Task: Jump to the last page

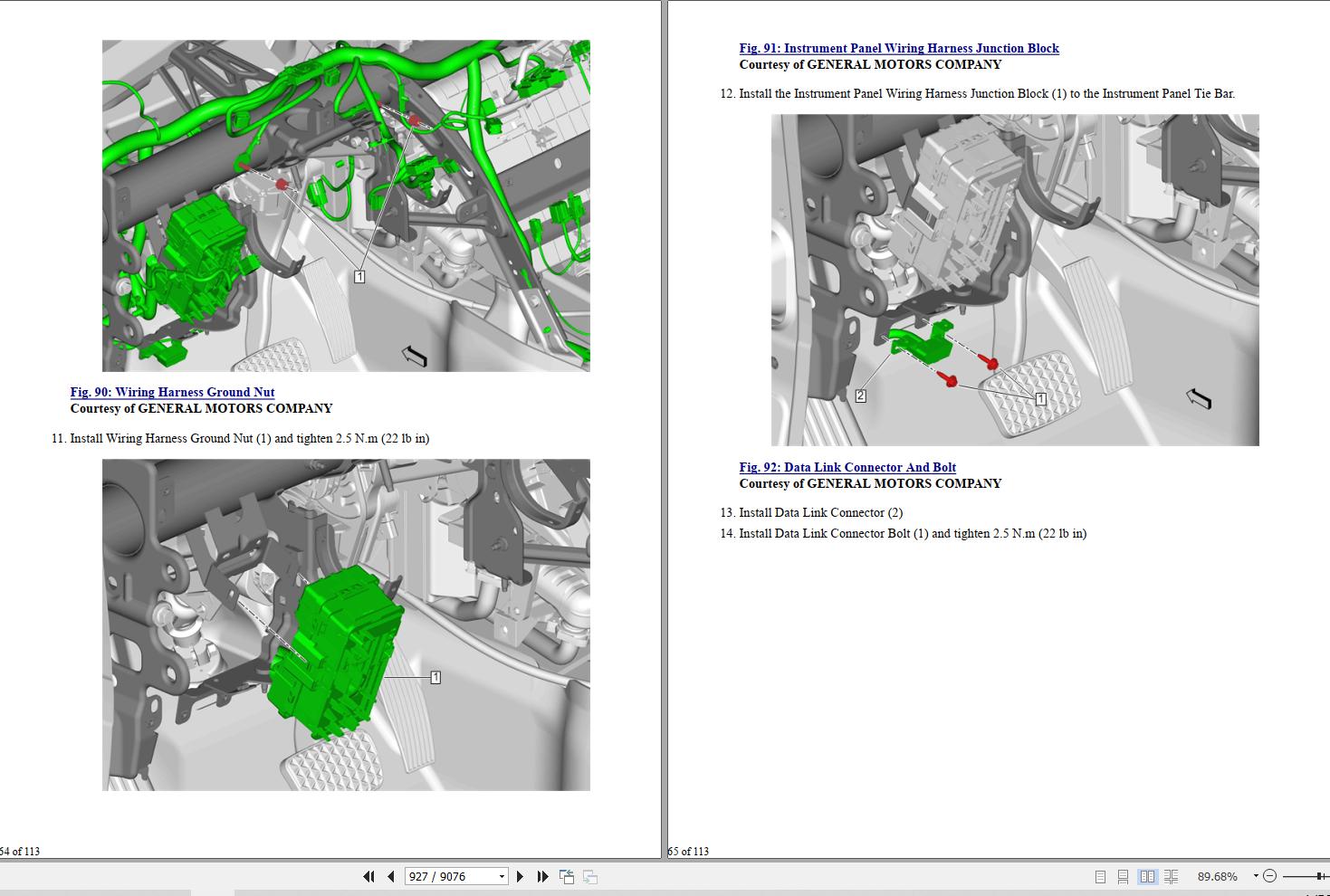Action: click(x=542, y=876)
